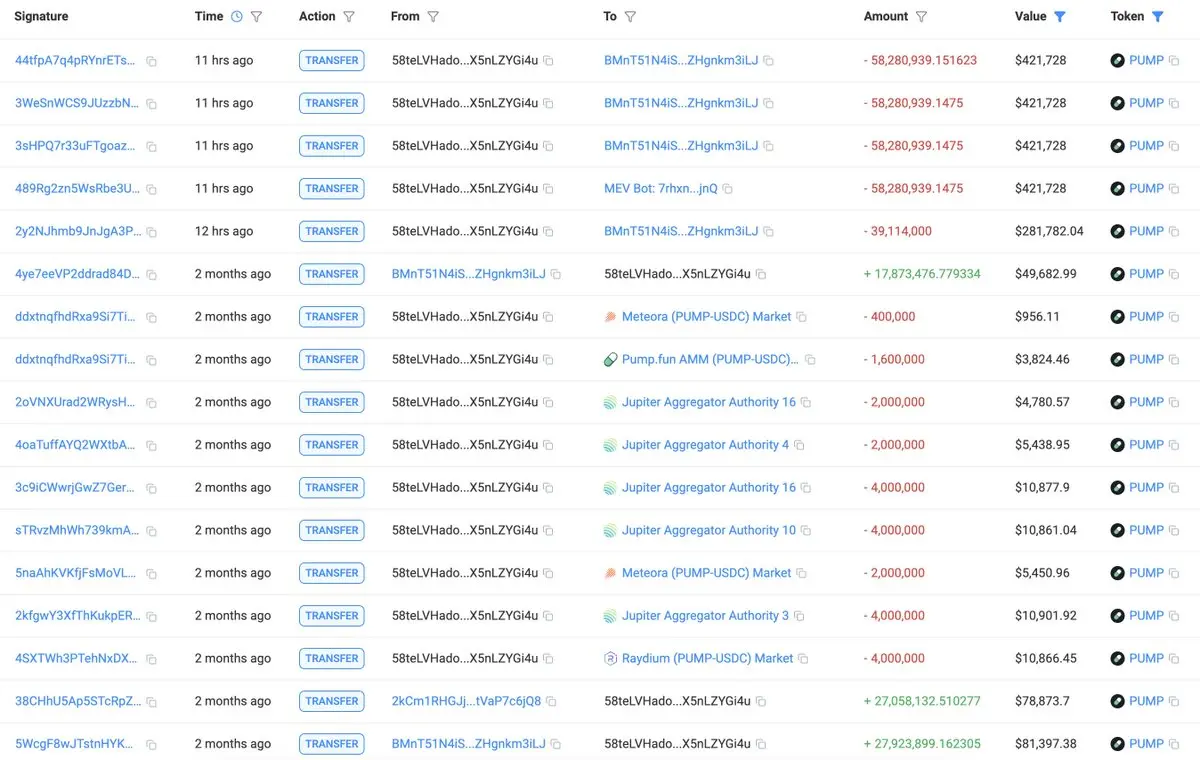Select the amount + 27,923,899.162305
Image resolution: width=1200 pixels, height=760 pixels.
[922, 744]
